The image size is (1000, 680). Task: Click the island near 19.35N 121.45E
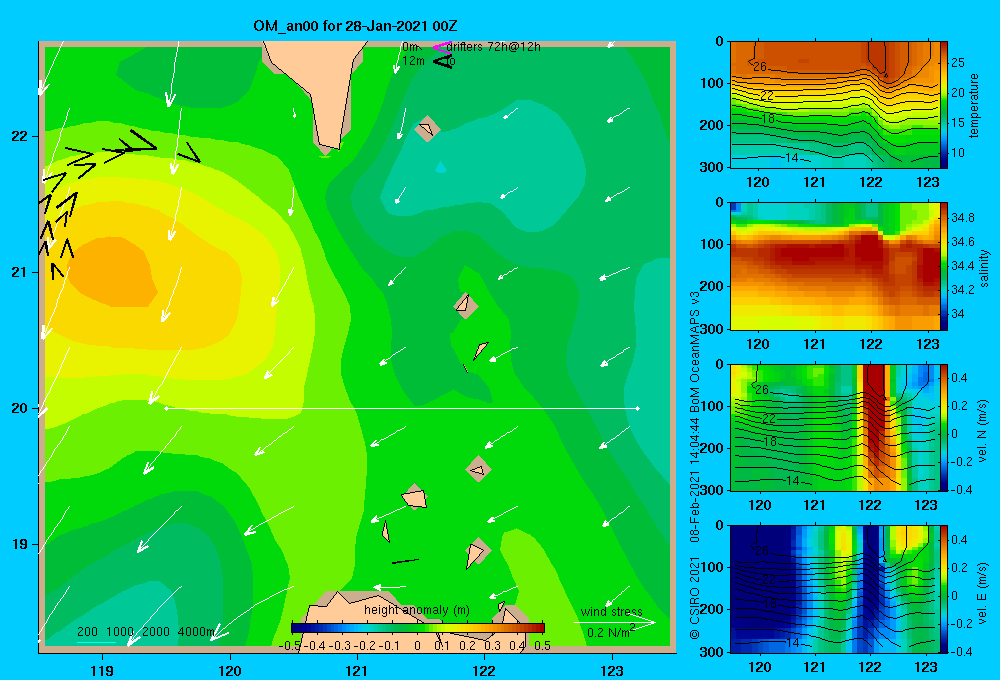pos(415,497)
